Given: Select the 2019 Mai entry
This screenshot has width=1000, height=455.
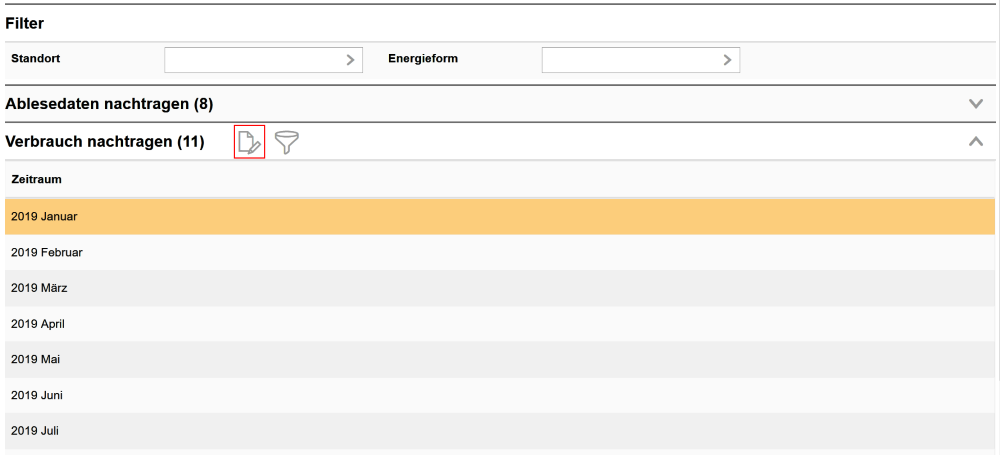Looking at the screenshot, I should 36,359.
